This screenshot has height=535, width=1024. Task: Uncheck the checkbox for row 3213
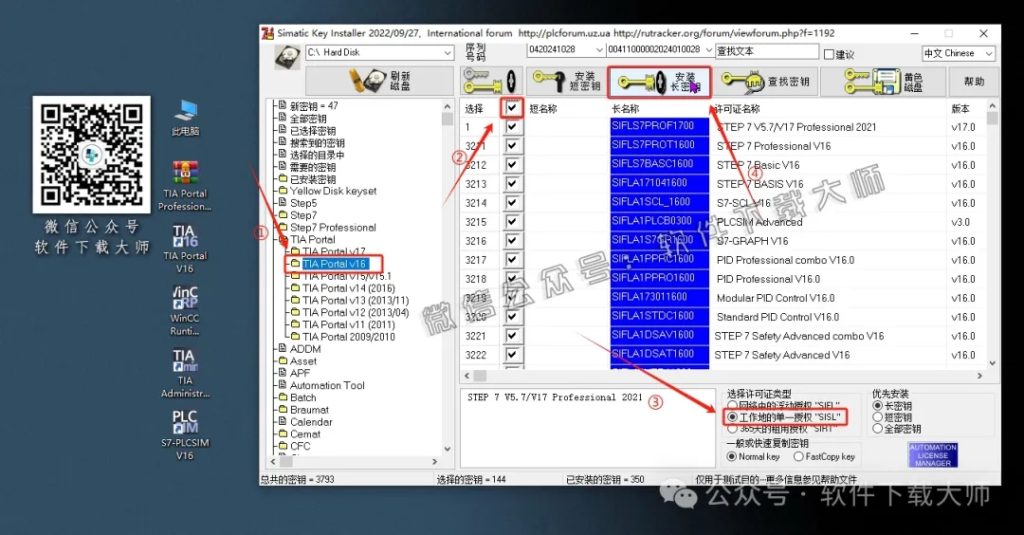click(512, 184)
